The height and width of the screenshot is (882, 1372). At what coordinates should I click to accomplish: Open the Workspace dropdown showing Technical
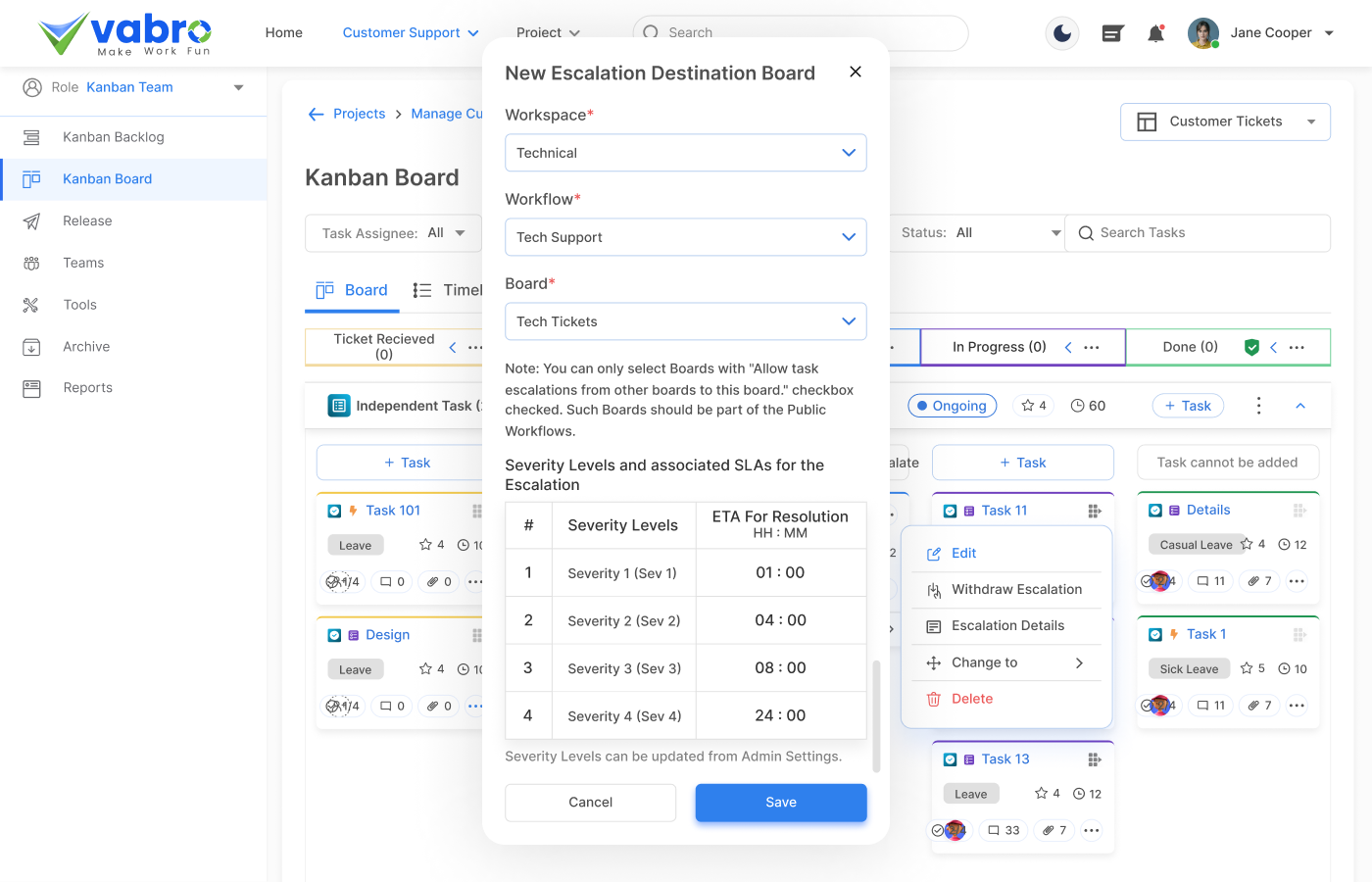point(685,153)
